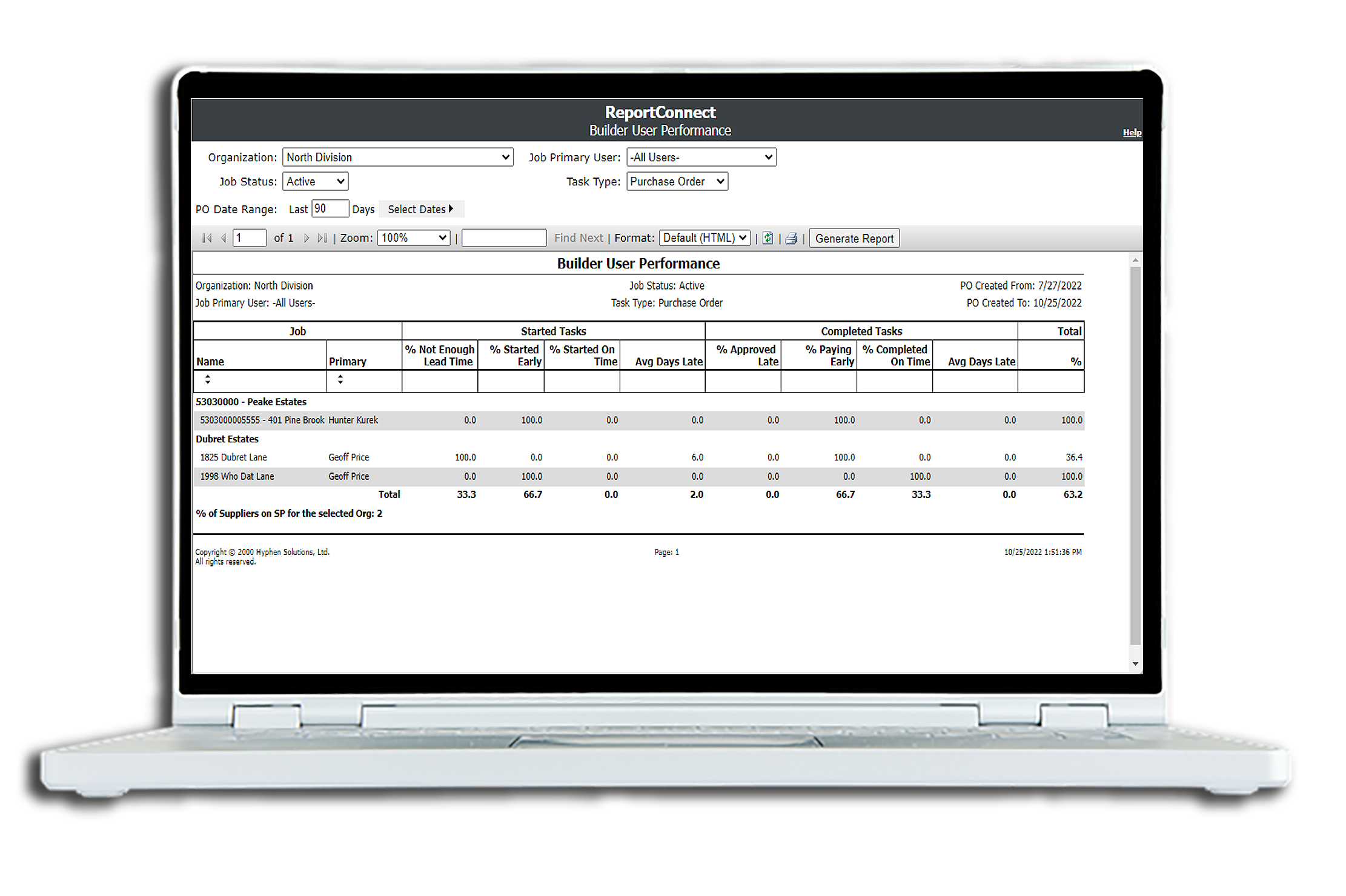Image resolution: width=1346 pixels, height=896 pixels.
Task: Open the Help link
Action: click(1132, 133)
